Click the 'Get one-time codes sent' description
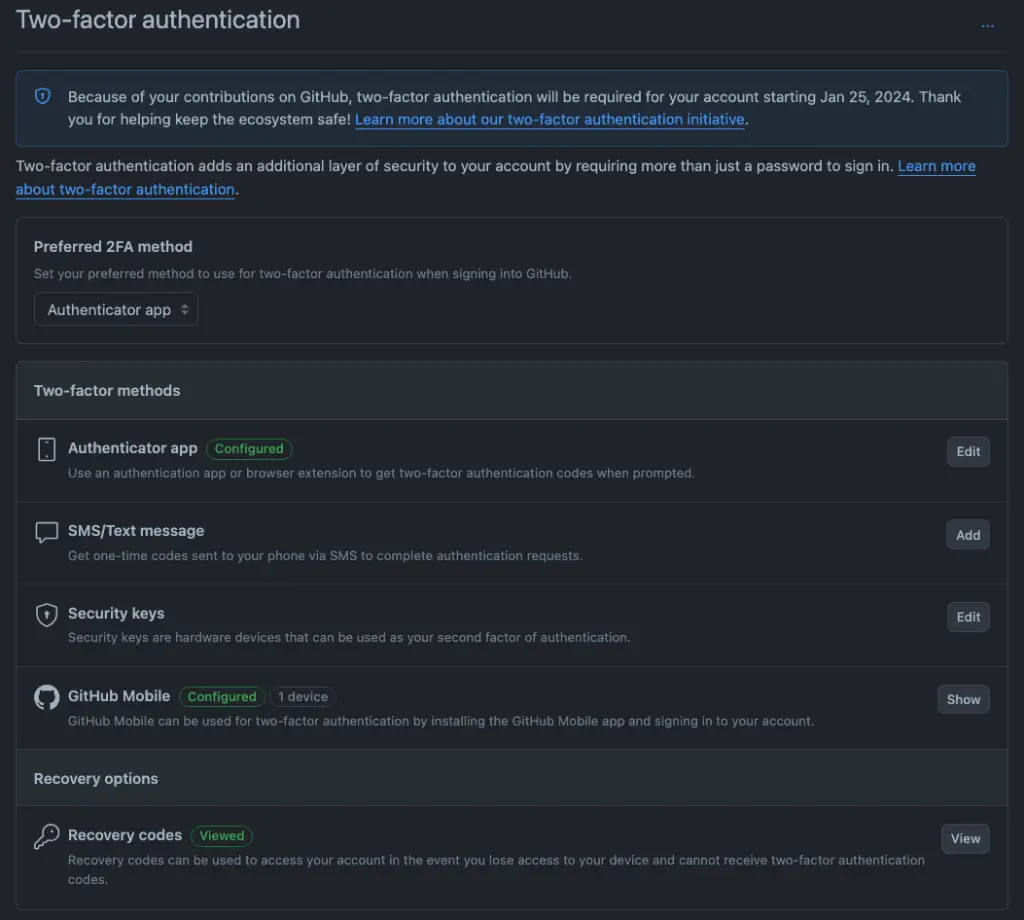 (325, 556)
